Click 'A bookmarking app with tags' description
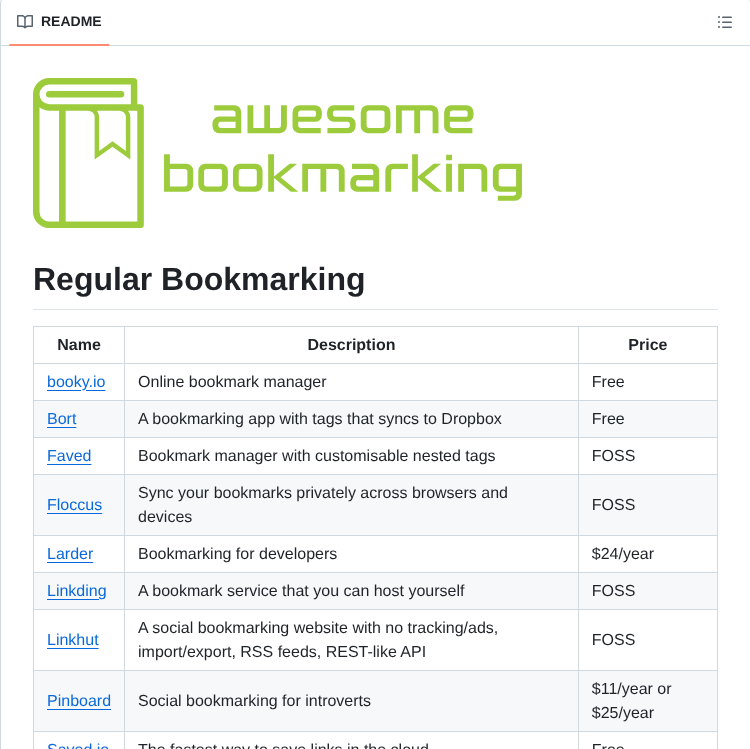 coord(320,419)
